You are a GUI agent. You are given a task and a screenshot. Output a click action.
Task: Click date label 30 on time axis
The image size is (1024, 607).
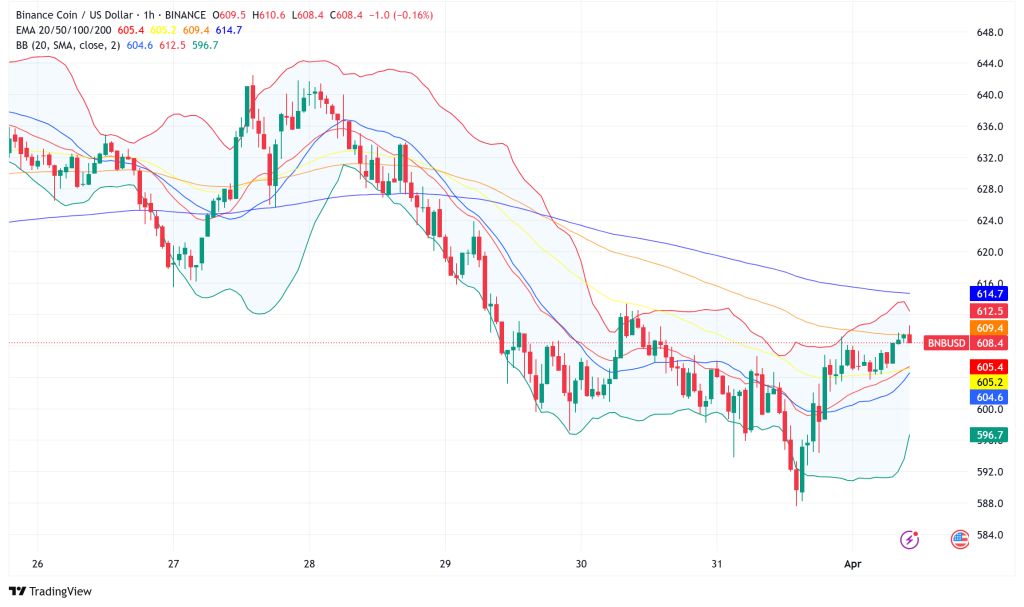581,564
